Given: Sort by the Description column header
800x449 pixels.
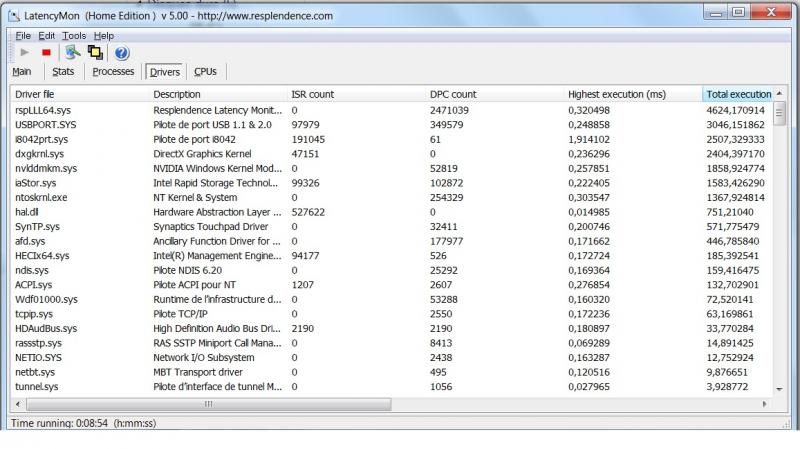Looking at the screenshot, I should [x=217, y=94].
